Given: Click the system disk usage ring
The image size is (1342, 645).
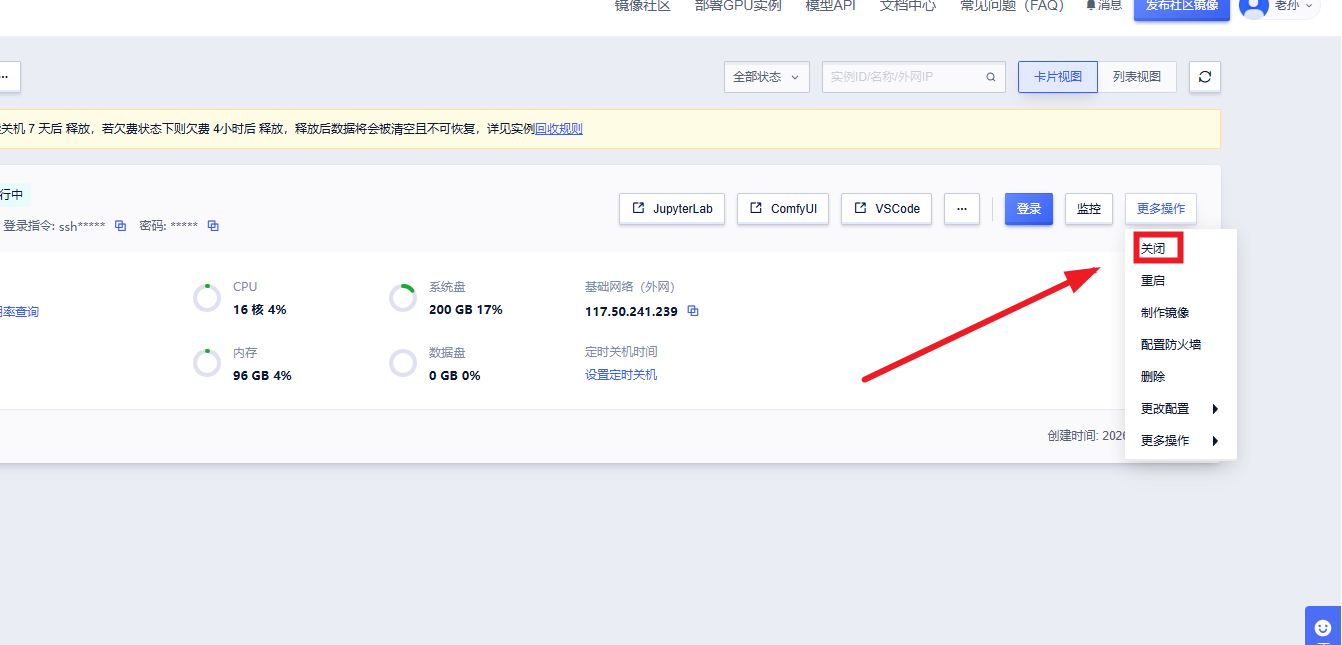Looking at the screenshot, I should click(403, 298).
